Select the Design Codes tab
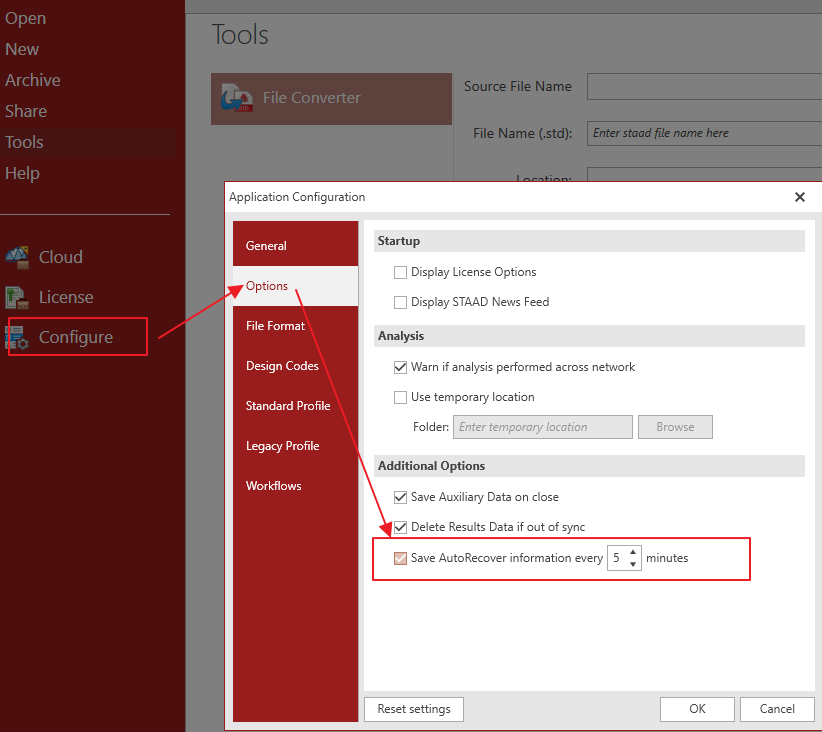 coord(282,366)
